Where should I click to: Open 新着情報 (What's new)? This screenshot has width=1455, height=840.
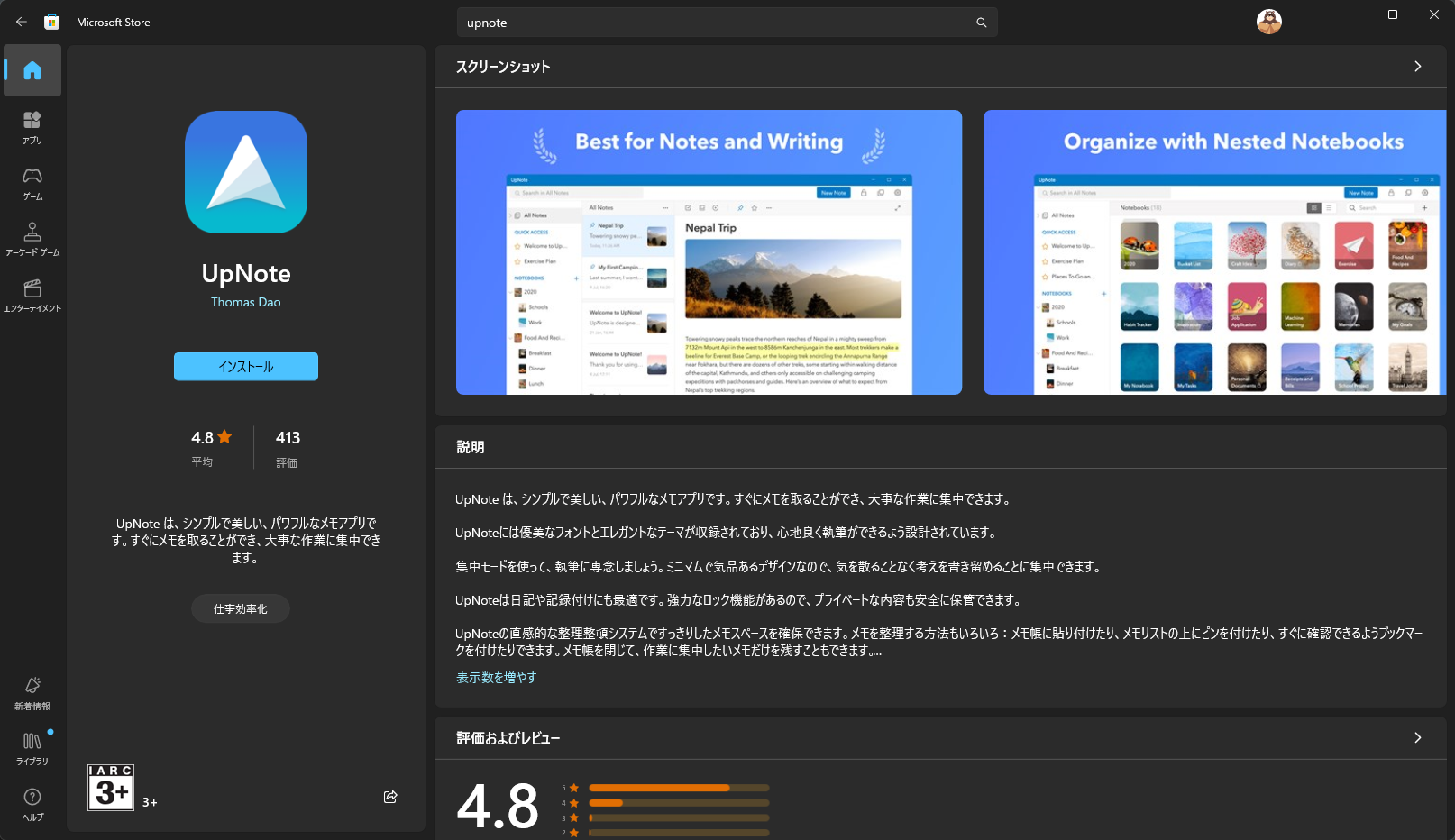pos(32,693)
